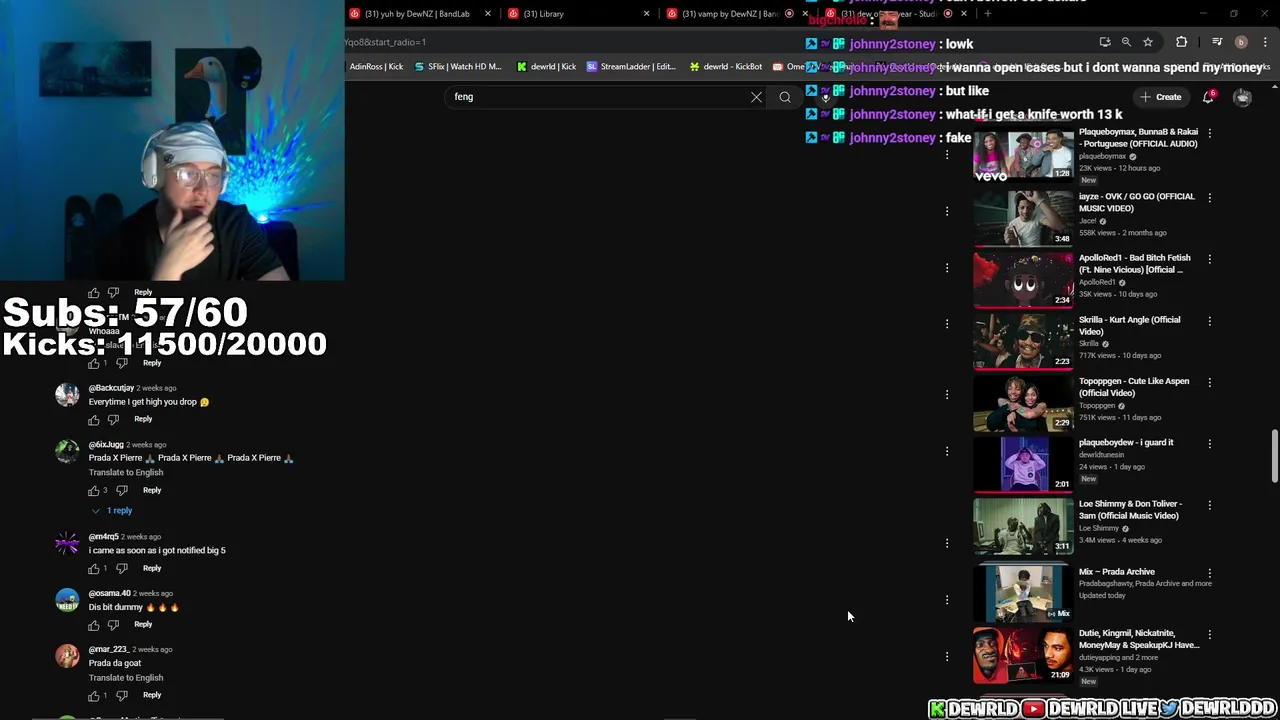
Task: Open the browser three-dot menu
Action: pos(1265,42)
